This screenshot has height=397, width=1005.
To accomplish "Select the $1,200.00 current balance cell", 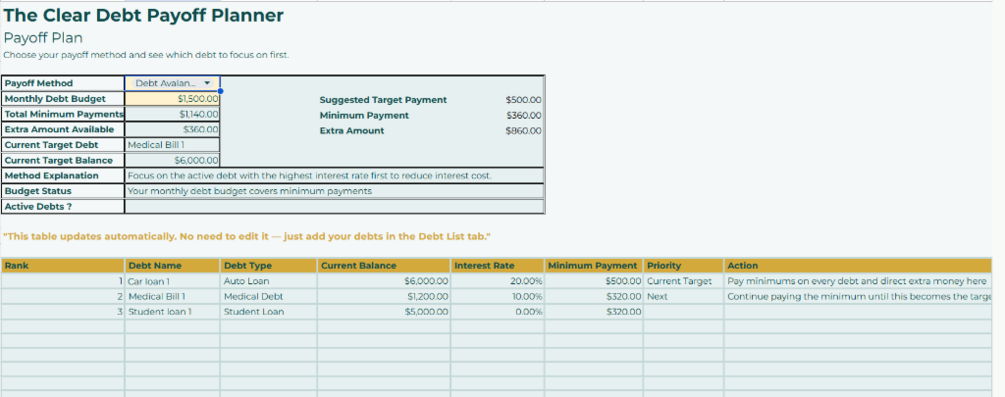I will (384, 296).
